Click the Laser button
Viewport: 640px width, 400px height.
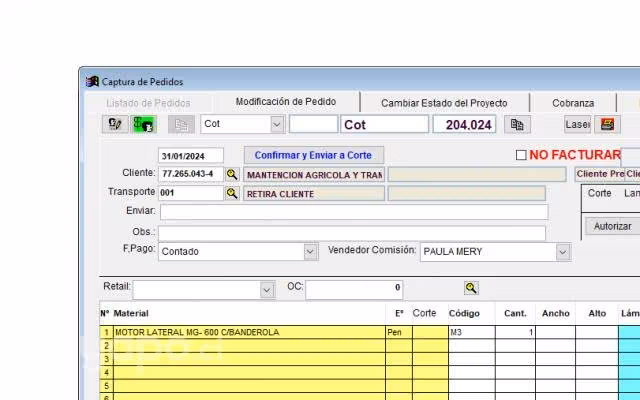[x=577, y=124]
